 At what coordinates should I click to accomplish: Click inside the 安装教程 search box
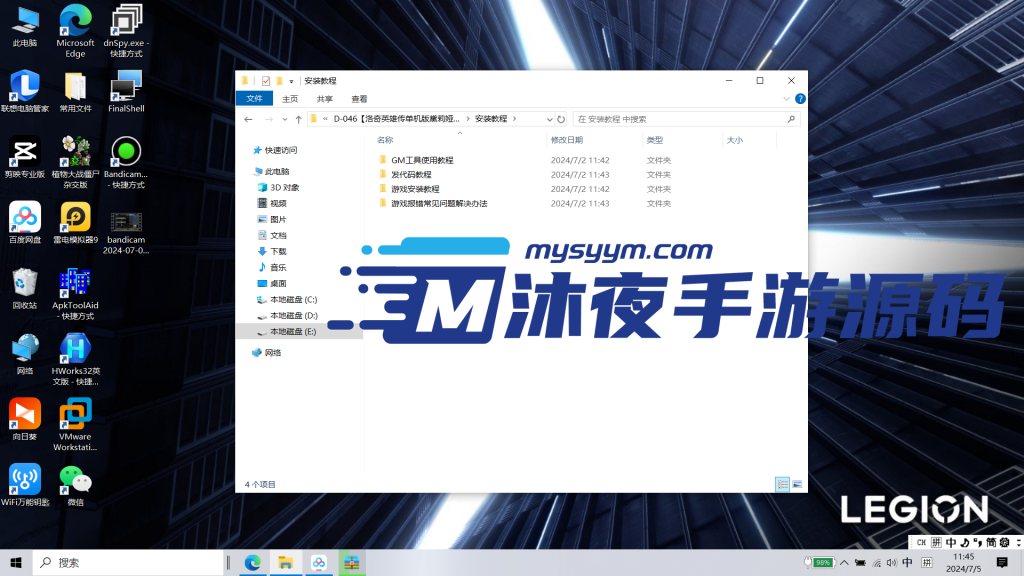coord(680,118)
